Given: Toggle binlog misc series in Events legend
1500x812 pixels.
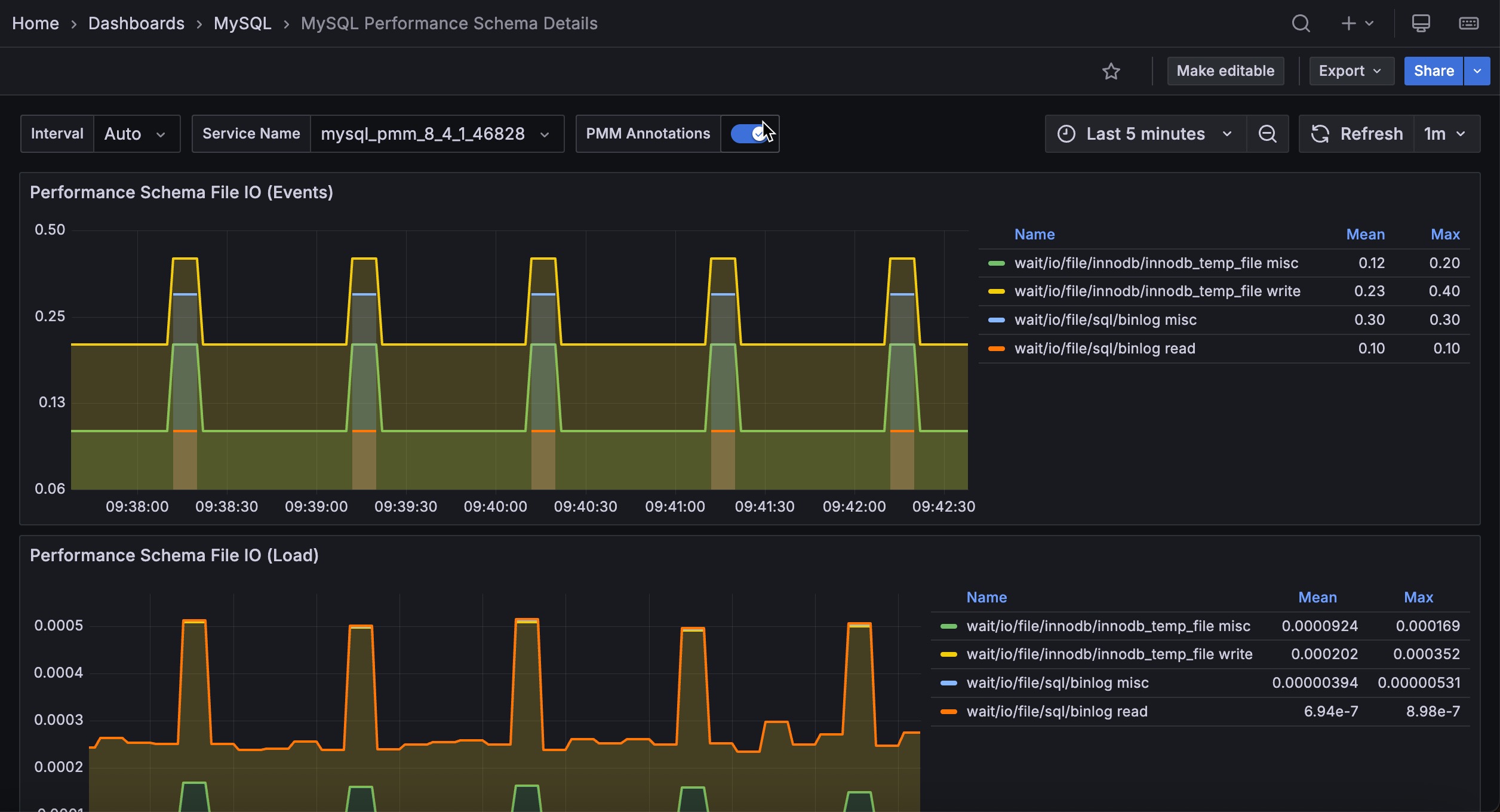Looking at the screenshot, I should click(x=1105, y=320).
